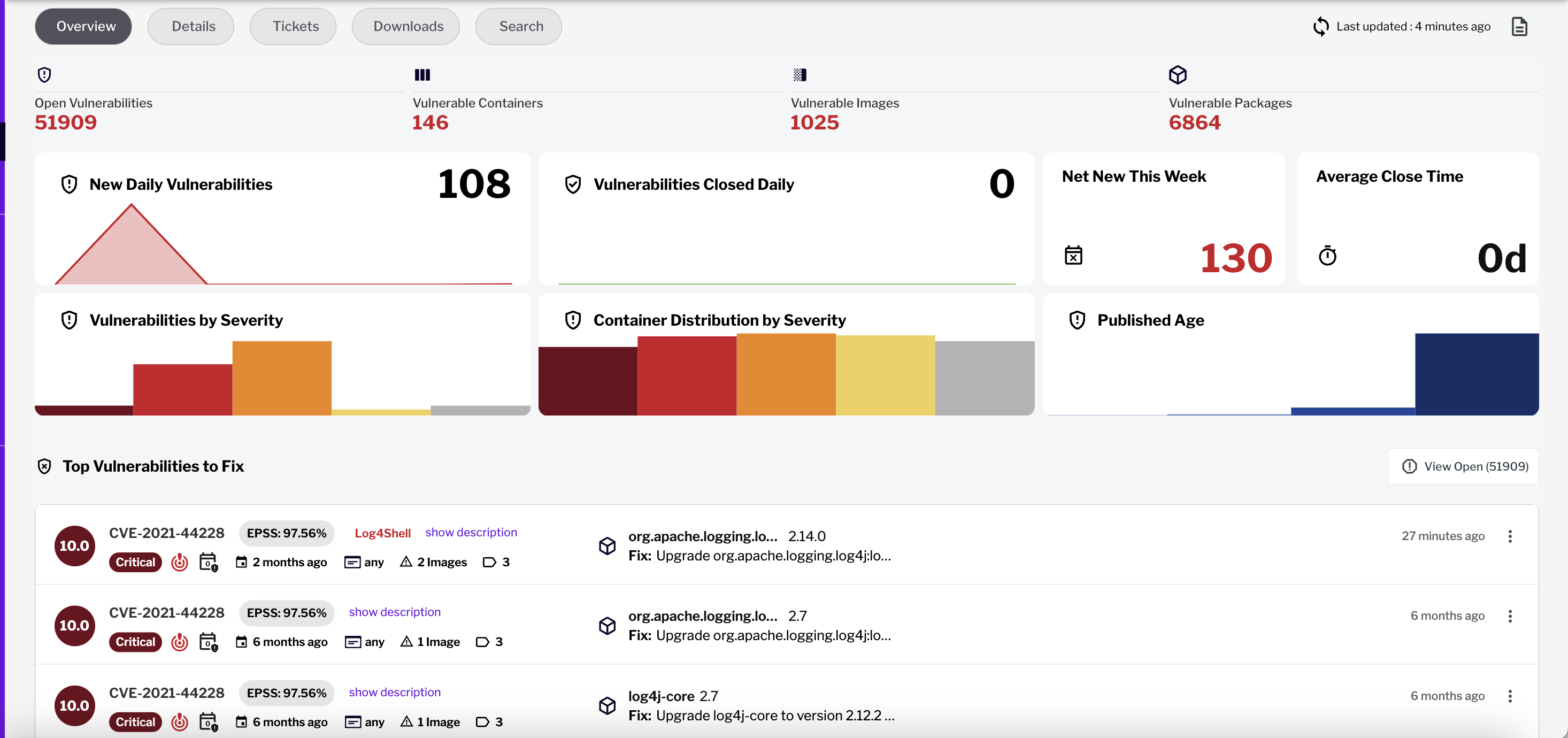Go to the Downloads tab
Screen dimensions: 1568x738
(406, 26)
